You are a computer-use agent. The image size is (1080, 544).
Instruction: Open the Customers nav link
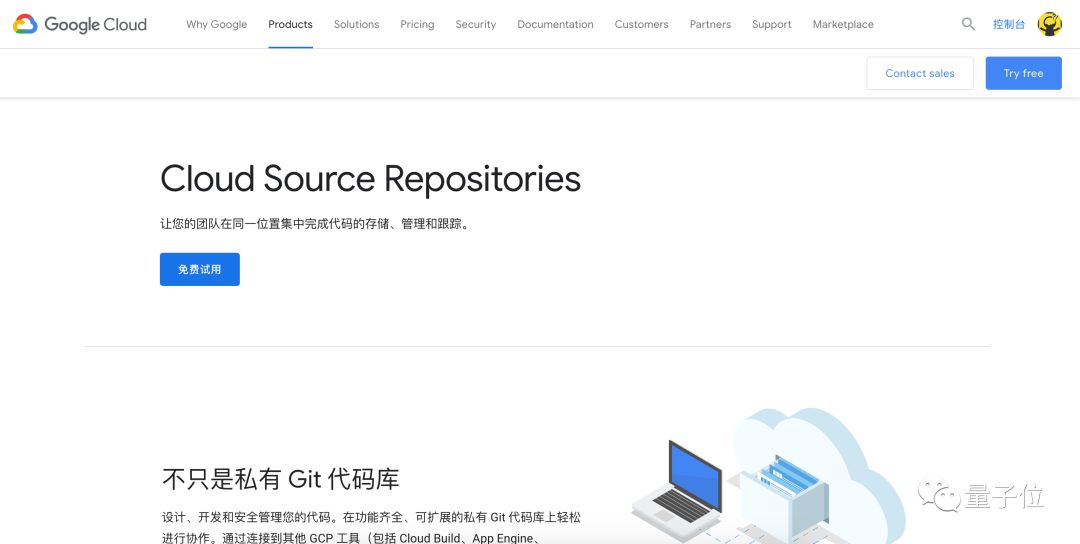[x=641, y=24]
